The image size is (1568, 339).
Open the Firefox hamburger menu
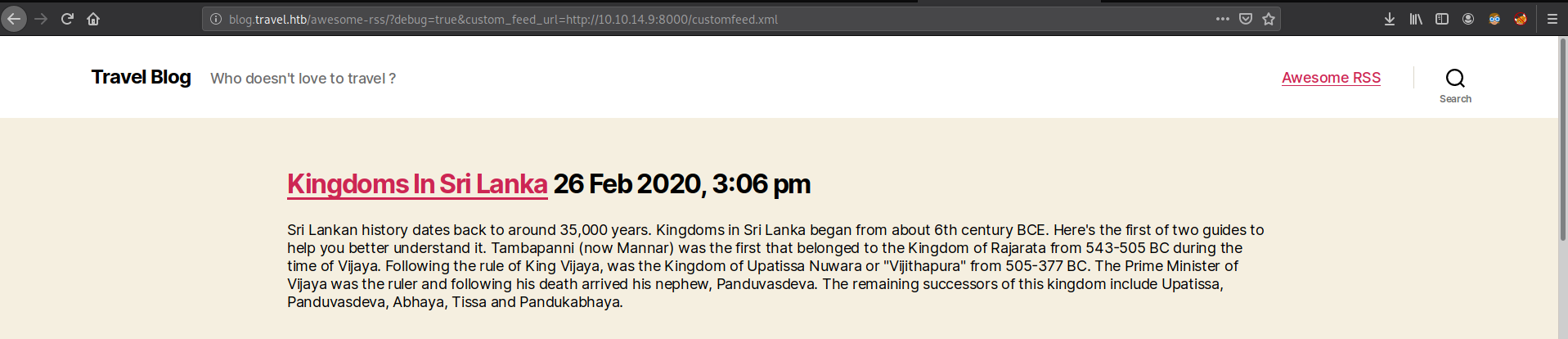(1552, 19)
